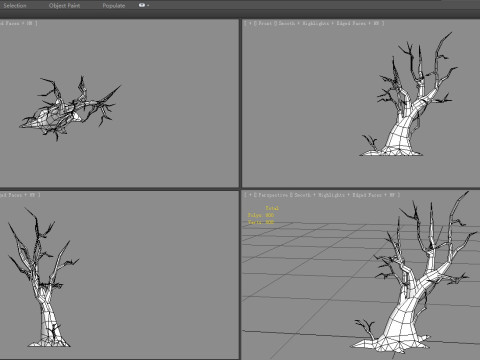Click the "Edged Faces" label in top-left viewport

[10, 23]
